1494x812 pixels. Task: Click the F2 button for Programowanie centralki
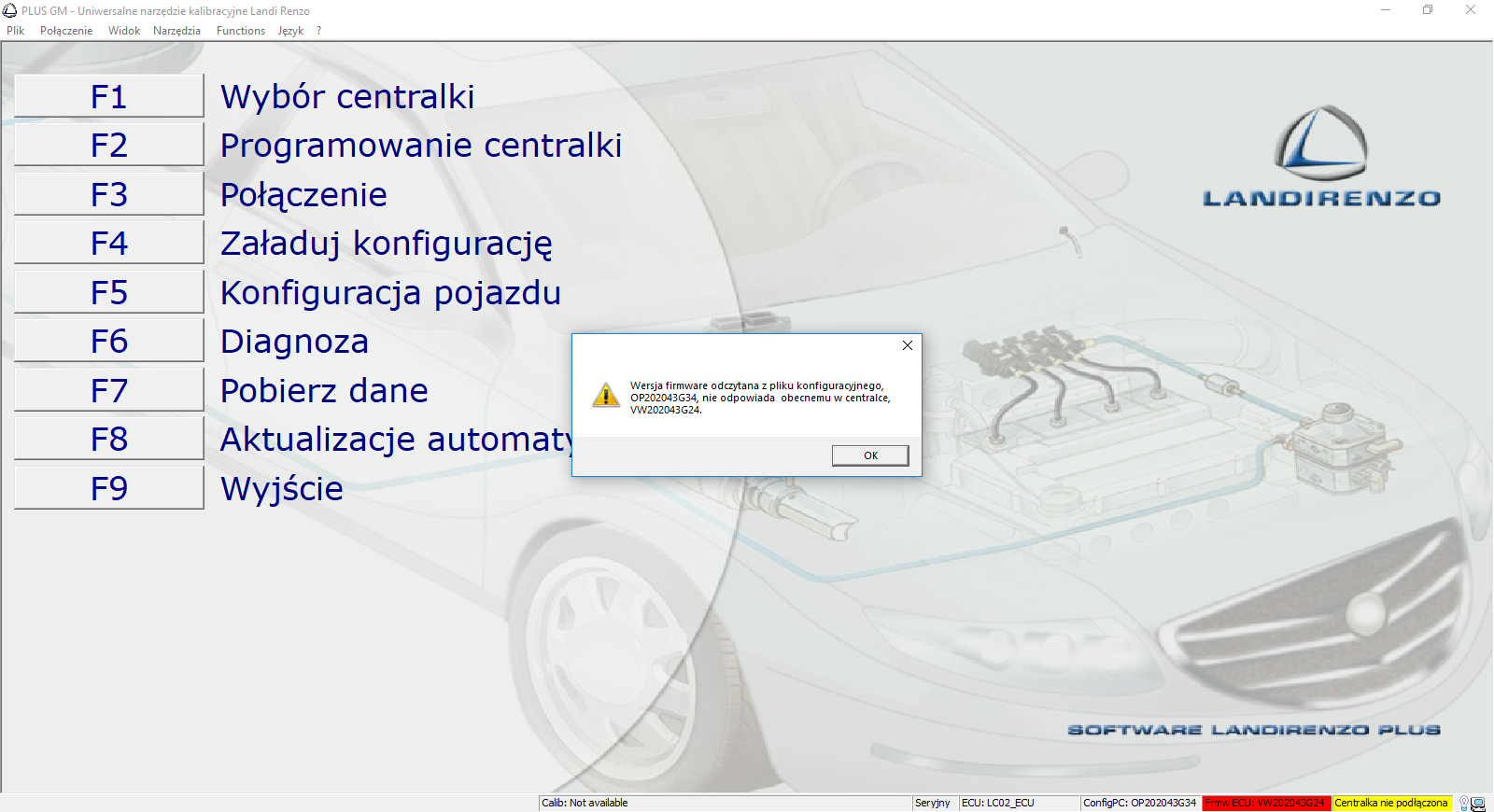coord(109,145)
